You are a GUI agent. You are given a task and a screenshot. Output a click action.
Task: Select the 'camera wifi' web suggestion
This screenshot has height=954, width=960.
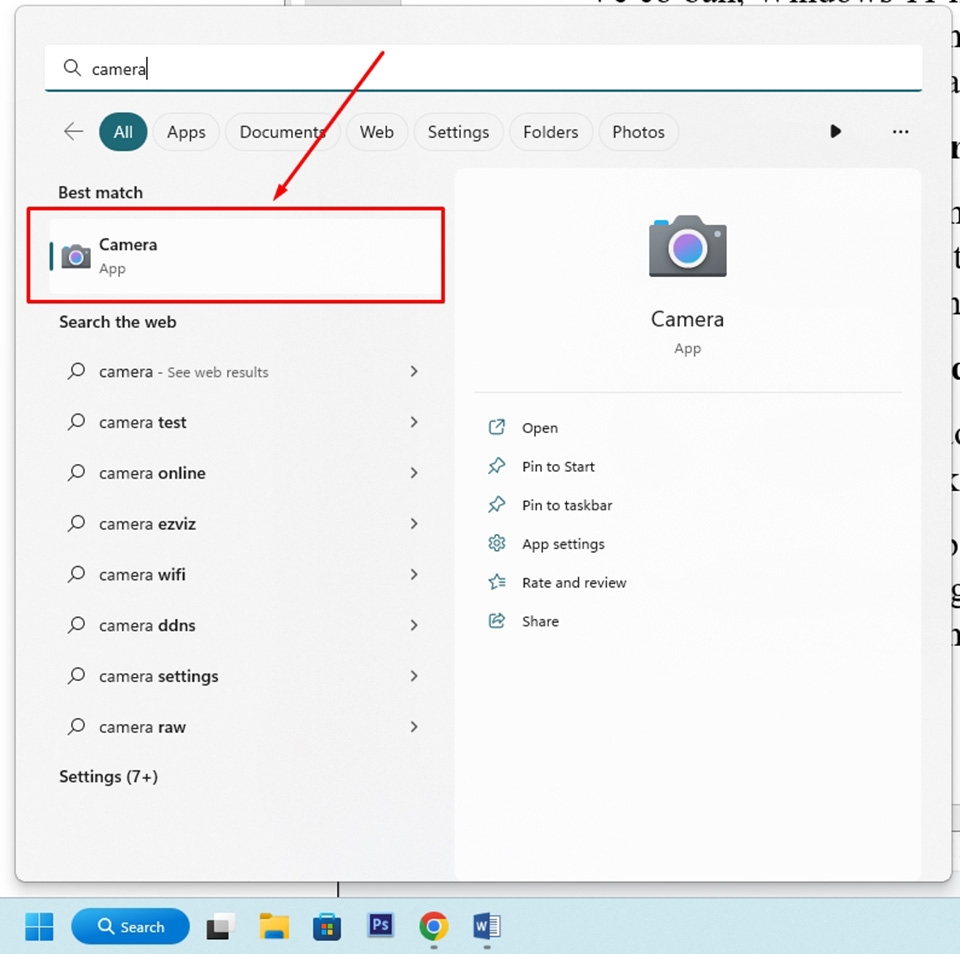[244, 575]
